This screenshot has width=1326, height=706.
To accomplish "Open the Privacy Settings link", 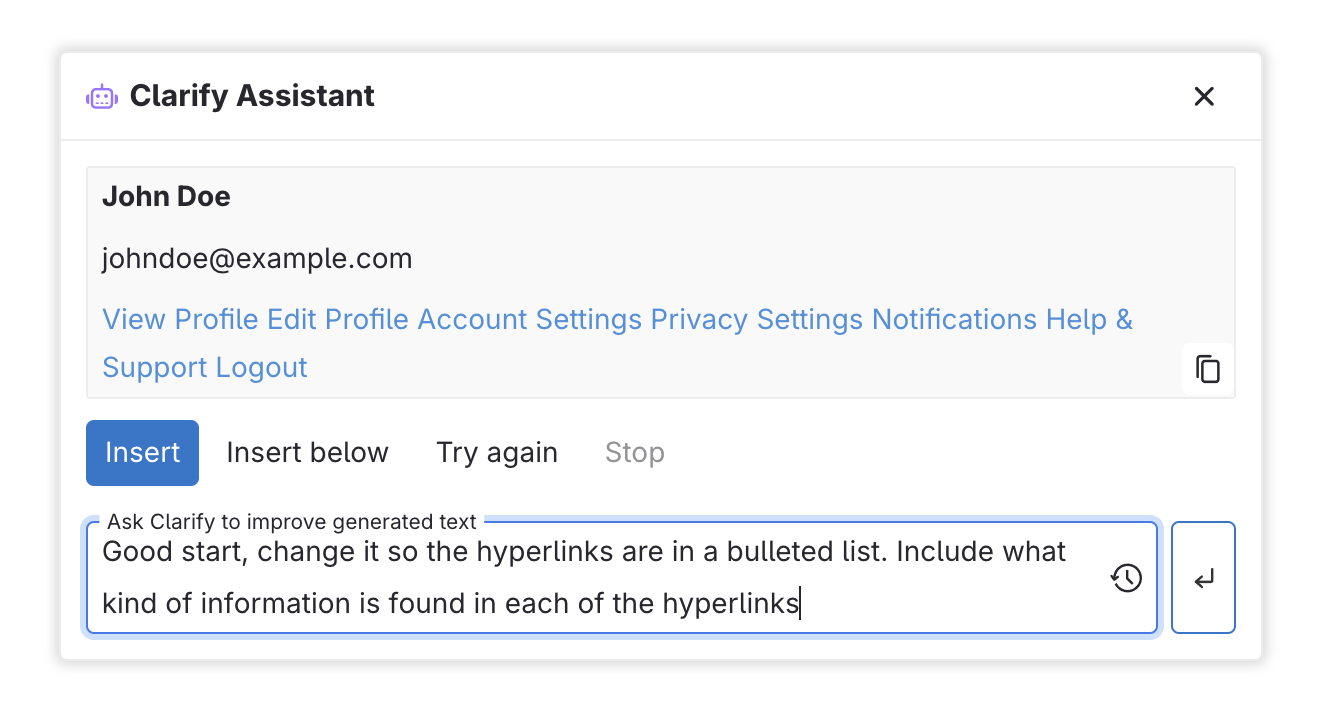I will pos(756,320).
